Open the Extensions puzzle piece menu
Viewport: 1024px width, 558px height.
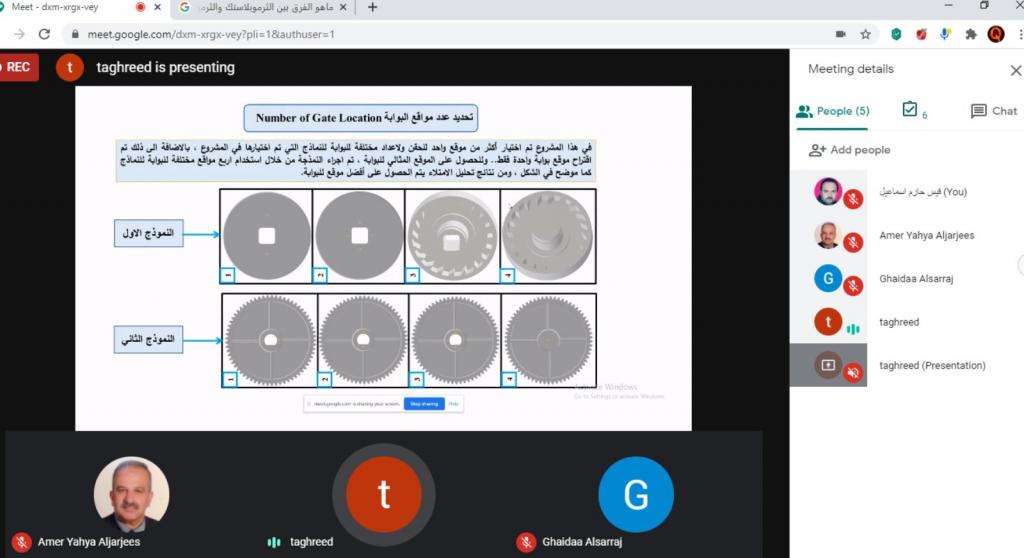pyautogui.click(x=970, y=34)
